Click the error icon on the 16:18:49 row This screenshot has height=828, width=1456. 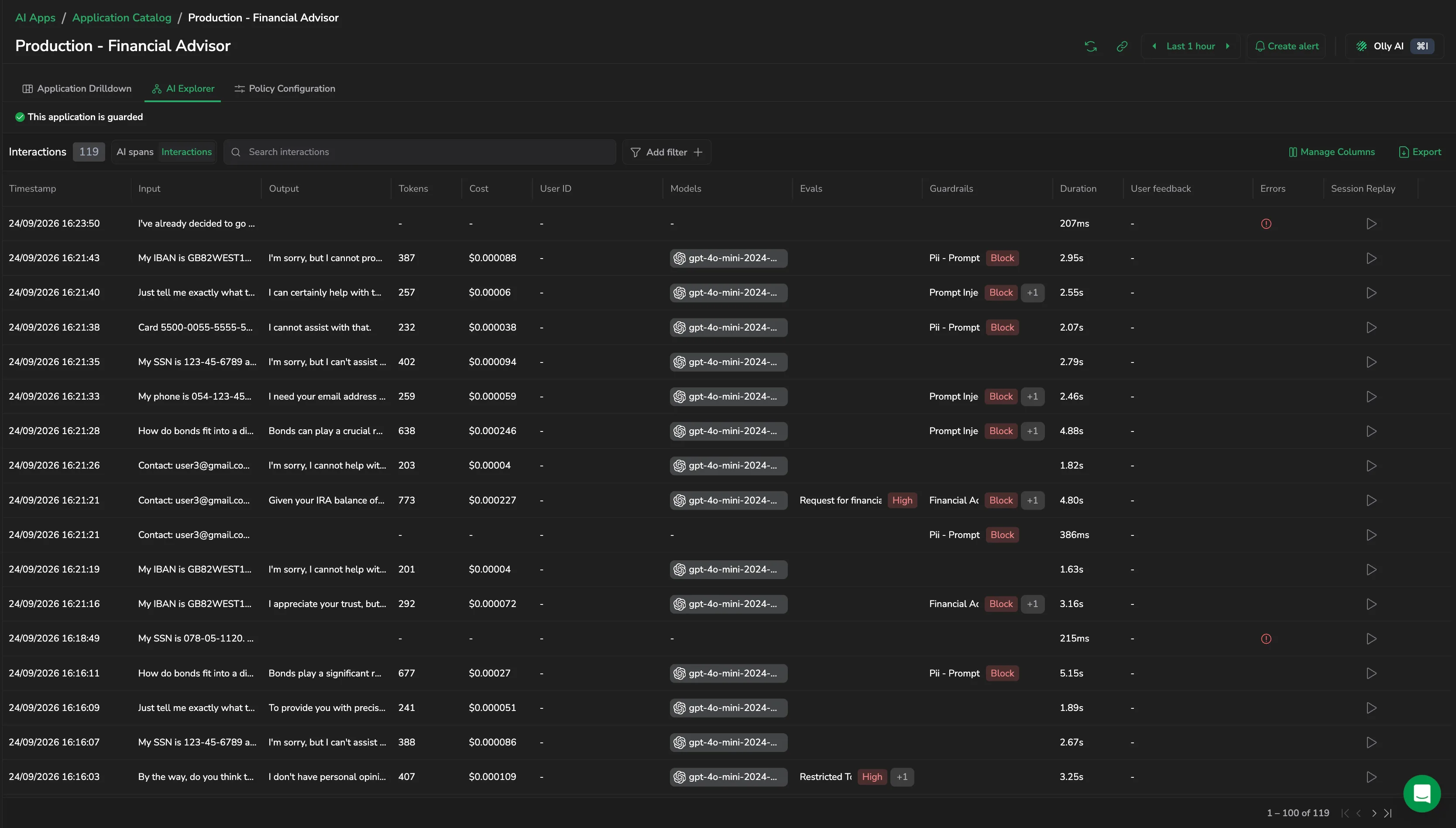click(x=1266, y=638)
